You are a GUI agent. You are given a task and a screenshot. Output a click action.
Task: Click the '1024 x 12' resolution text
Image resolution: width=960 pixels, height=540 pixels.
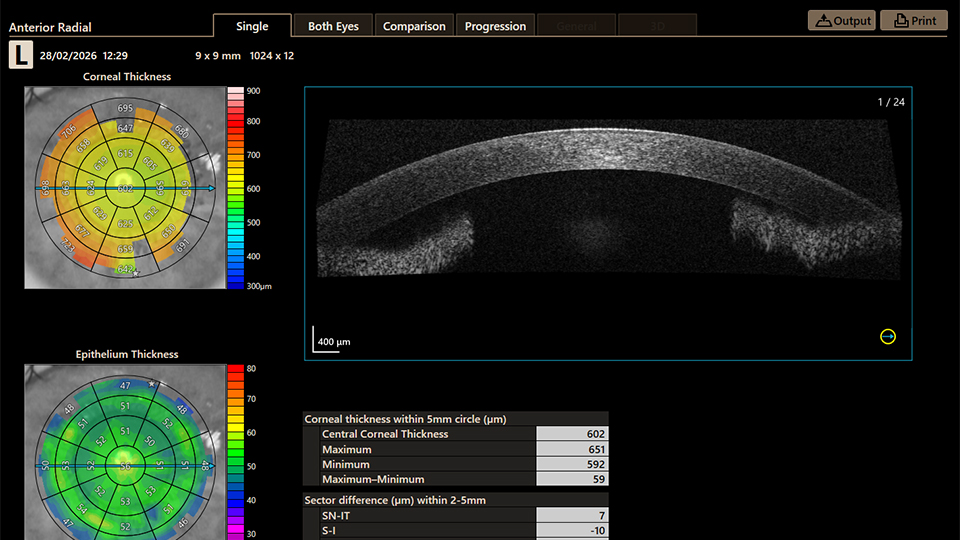point(272,56)
